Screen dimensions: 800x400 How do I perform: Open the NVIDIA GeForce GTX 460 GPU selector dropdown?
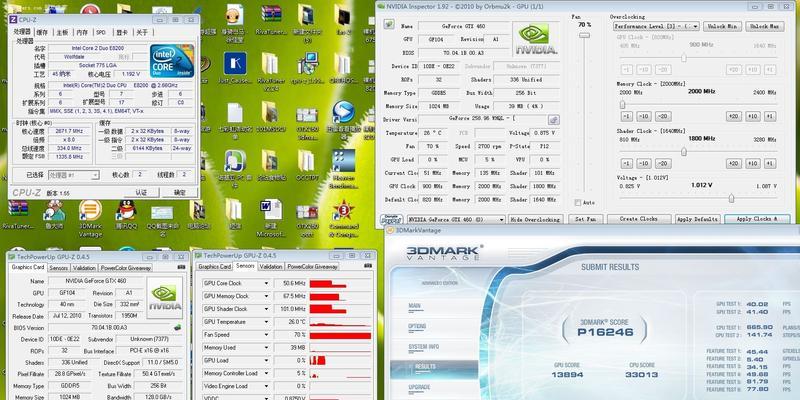456,219
